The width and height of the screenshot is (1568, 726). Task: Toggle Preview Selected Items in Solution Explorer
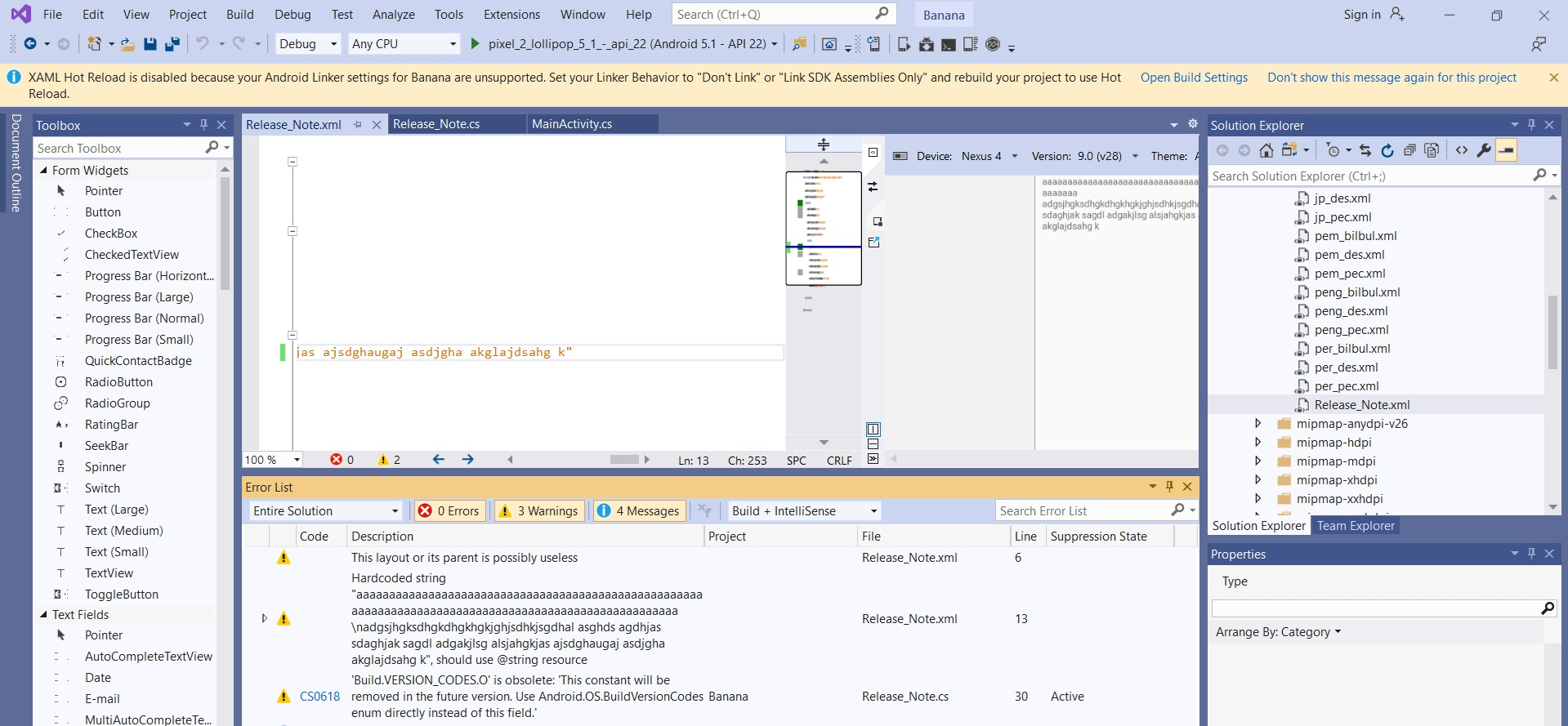[1506, 150]
